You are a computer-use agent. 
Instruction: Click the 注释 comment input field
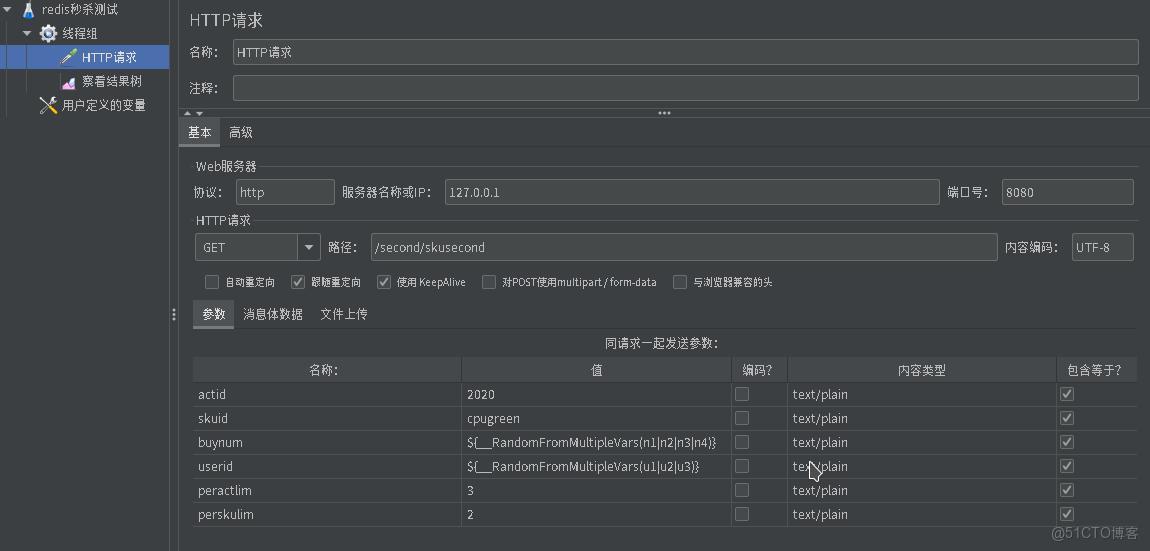[686, 88]
